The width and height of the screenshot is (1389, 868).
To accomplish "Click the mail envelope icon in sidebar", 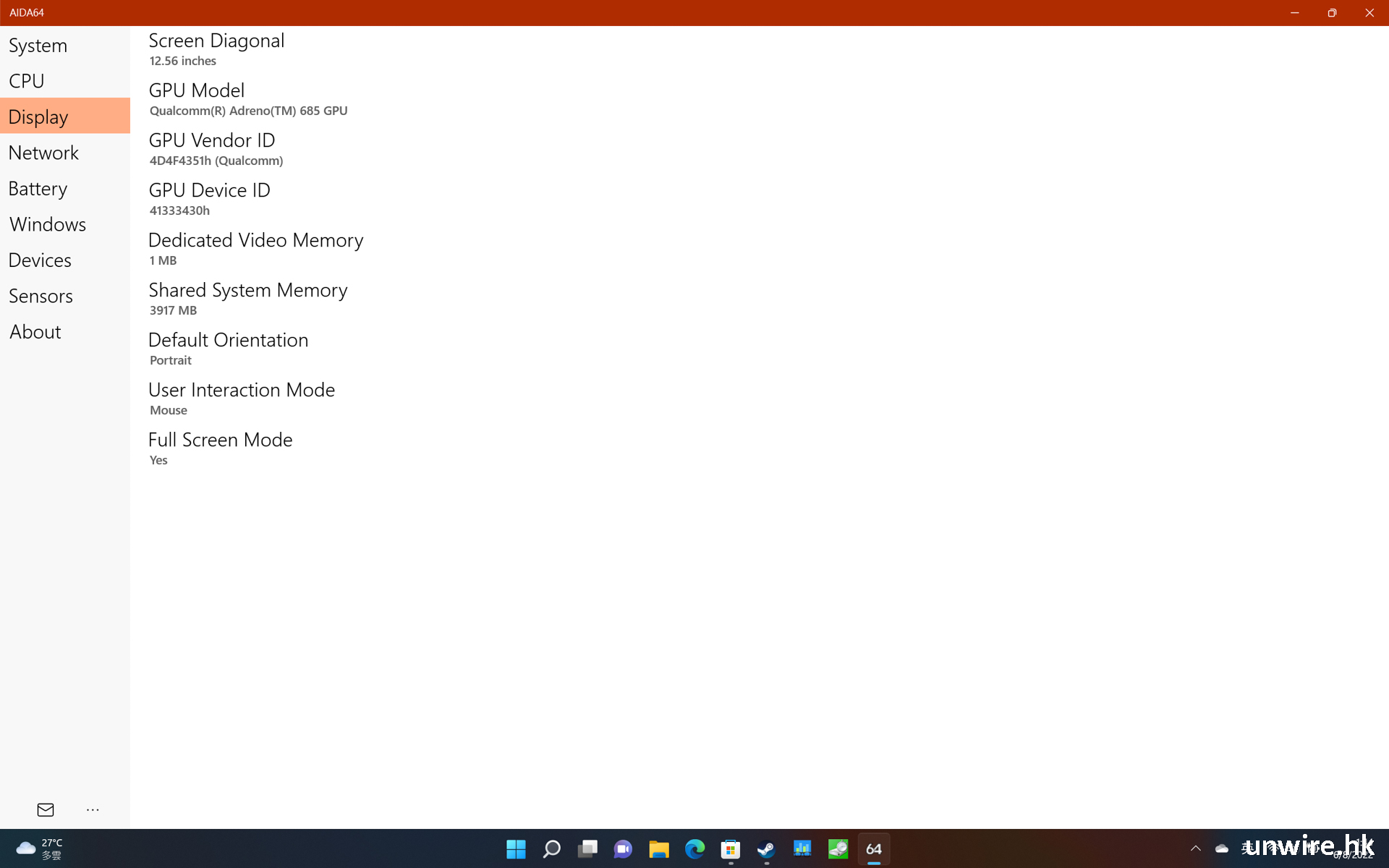I will 46,809.
